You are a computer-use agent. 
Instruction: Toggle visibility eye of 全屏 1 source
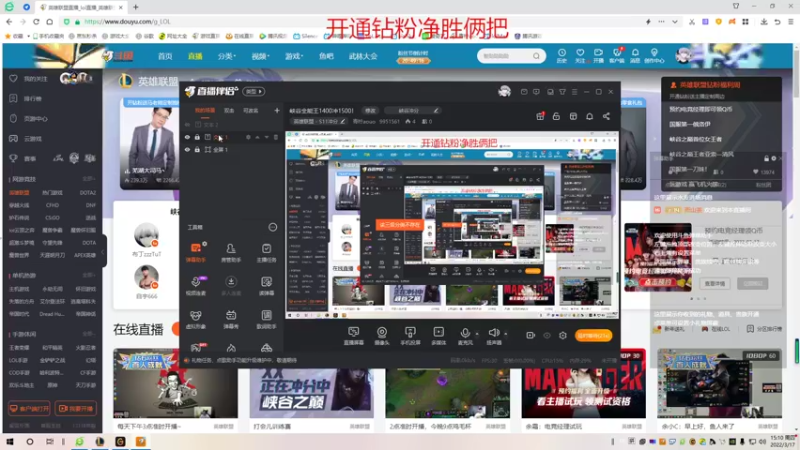point(187,149)
